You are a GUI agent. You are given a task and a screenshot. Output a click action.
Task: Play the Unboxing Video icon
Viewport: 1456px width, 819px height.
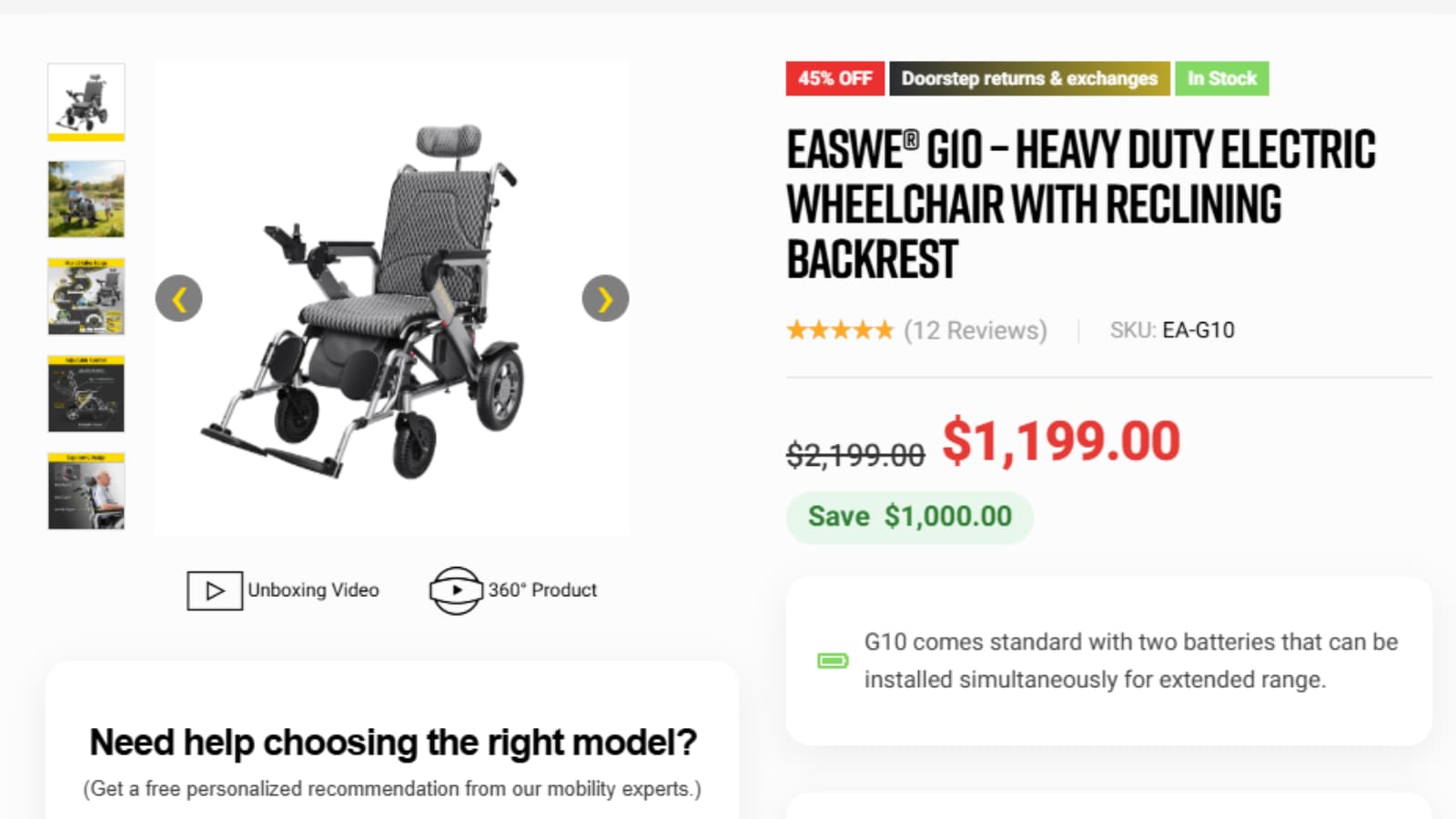tap(215, 591)
